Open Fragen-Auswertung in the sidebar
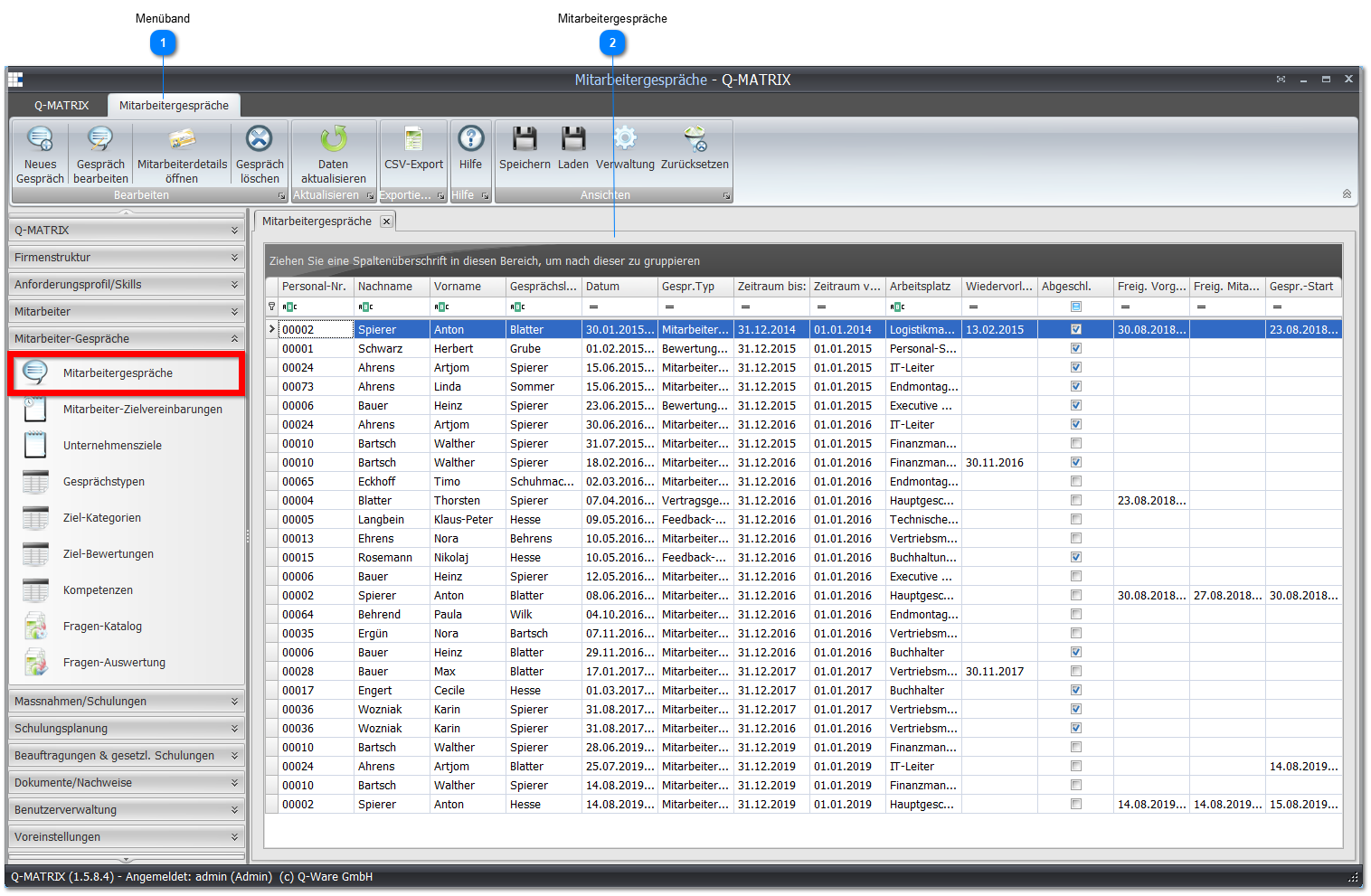 pos(126,663)
